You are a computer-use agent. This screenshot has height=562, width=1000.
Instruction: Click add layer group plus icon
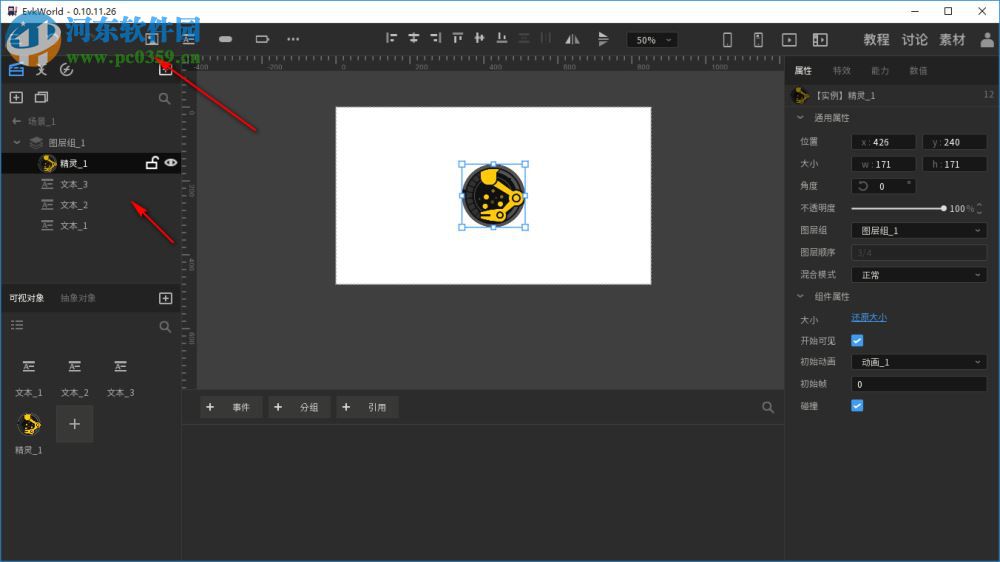pos(16,97)
